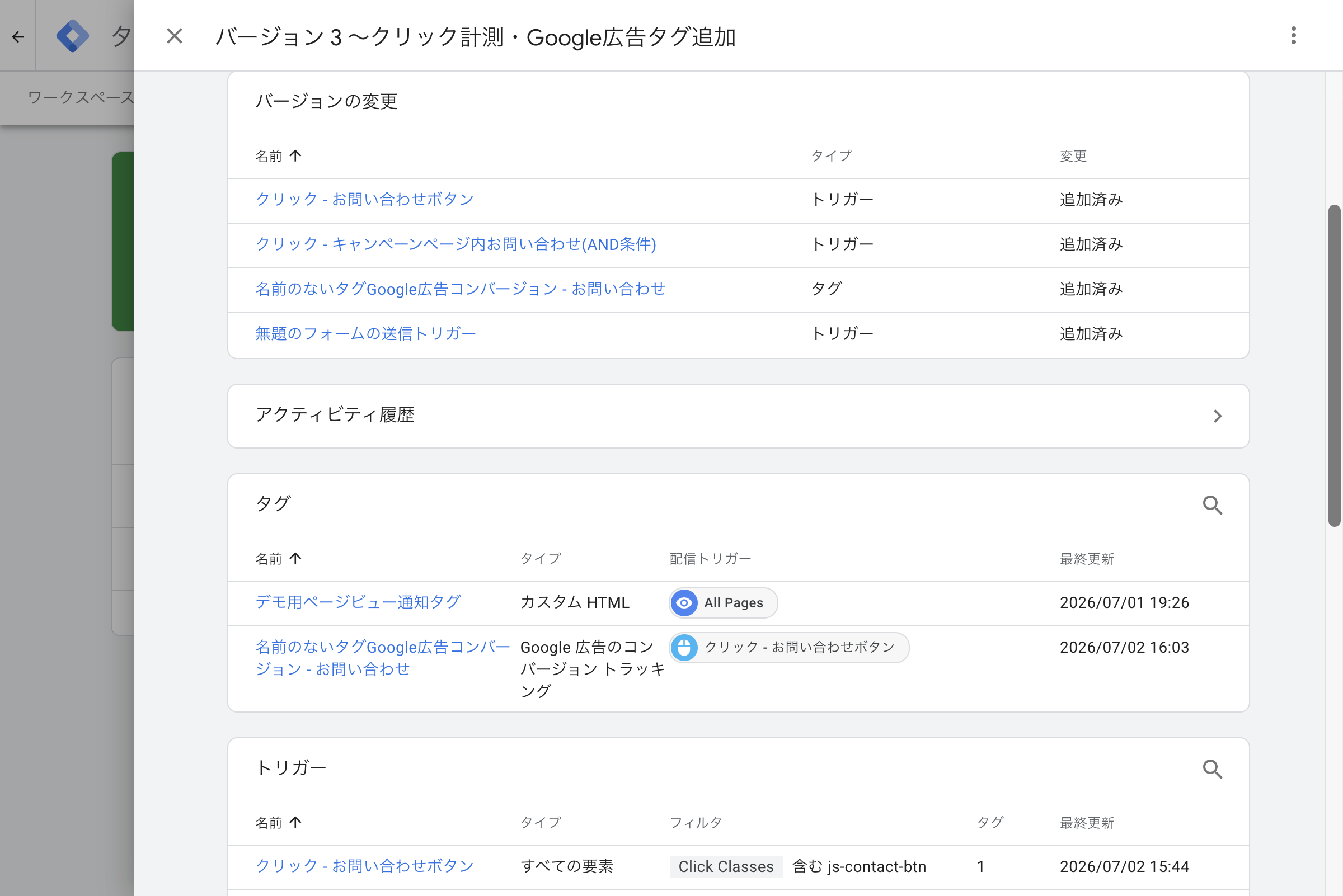Open 無題のフォームの送信トリガー link
1343x896 pixels.
click(365, 333)
